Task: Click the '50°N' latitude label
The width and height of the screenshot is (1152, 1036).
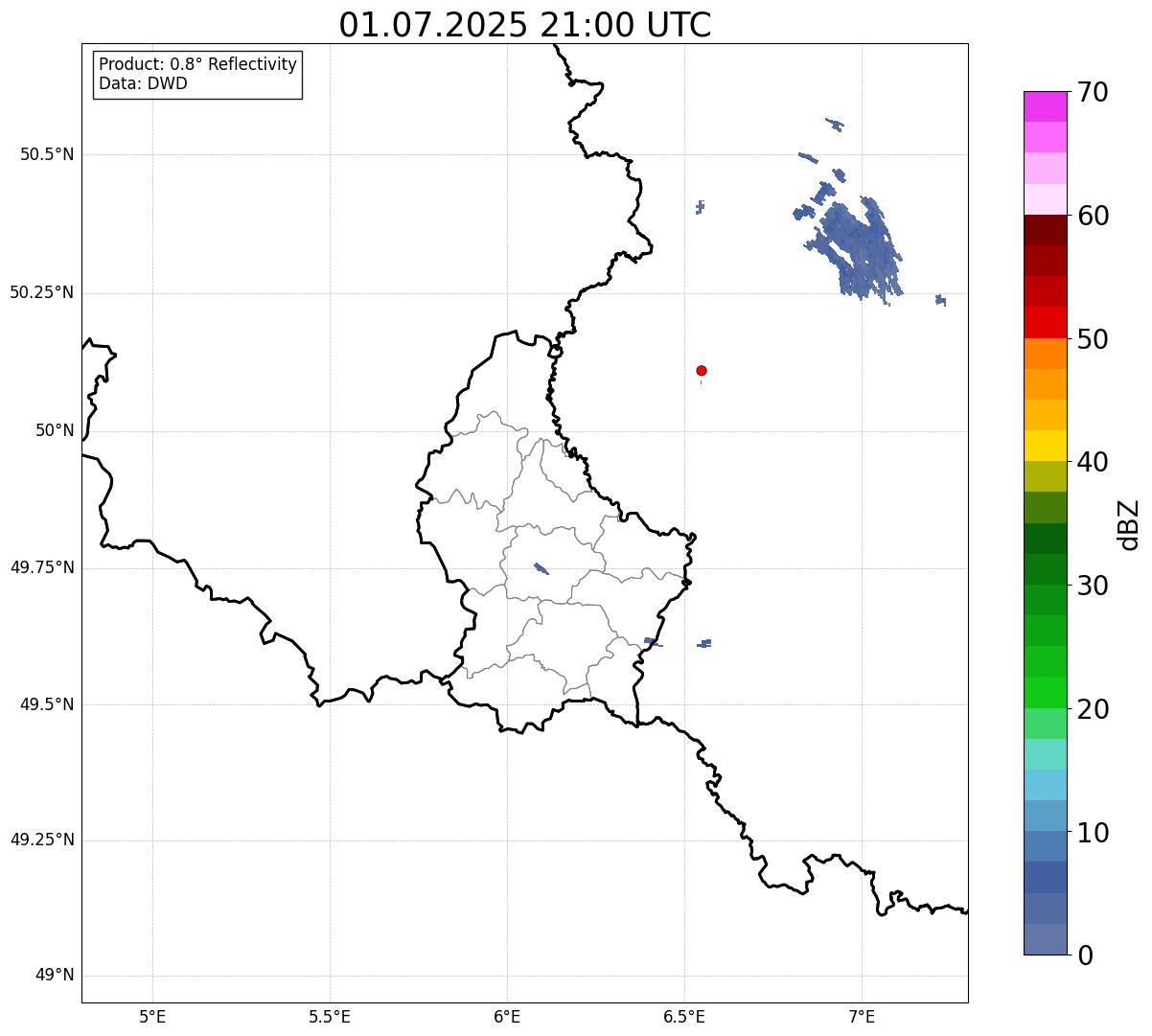Action: 55,430
